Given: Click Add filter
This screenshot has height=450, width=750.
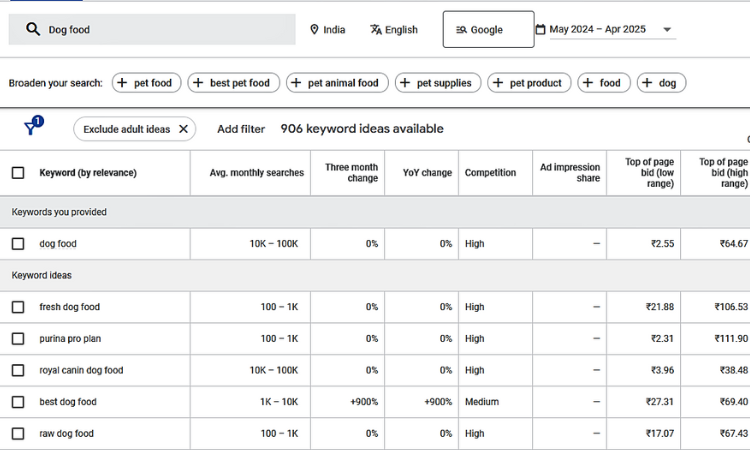Looking at the screenshot, I should [241, 129].
